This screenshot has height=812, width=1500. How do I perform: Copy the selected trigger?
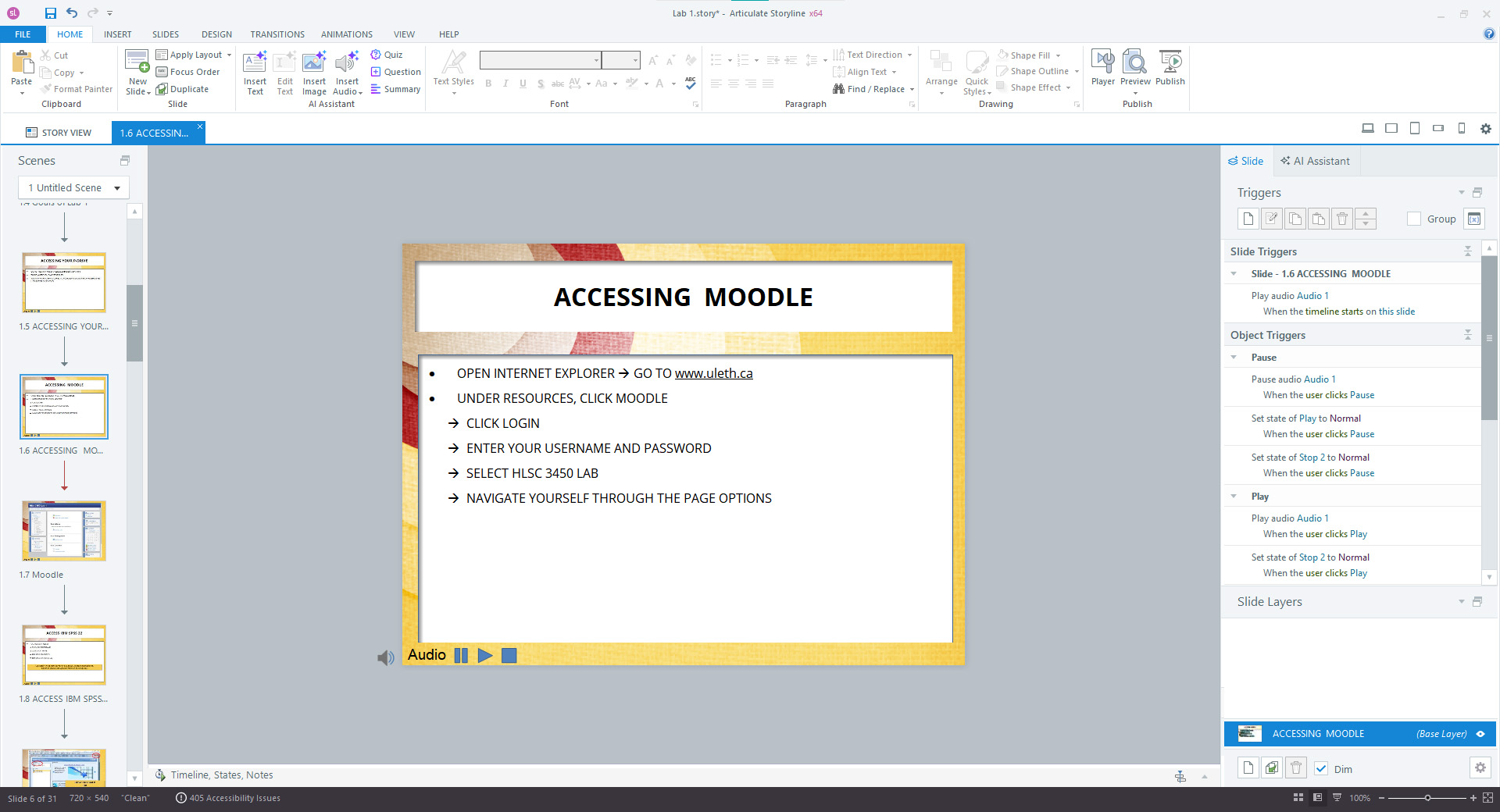[1295, 219]
